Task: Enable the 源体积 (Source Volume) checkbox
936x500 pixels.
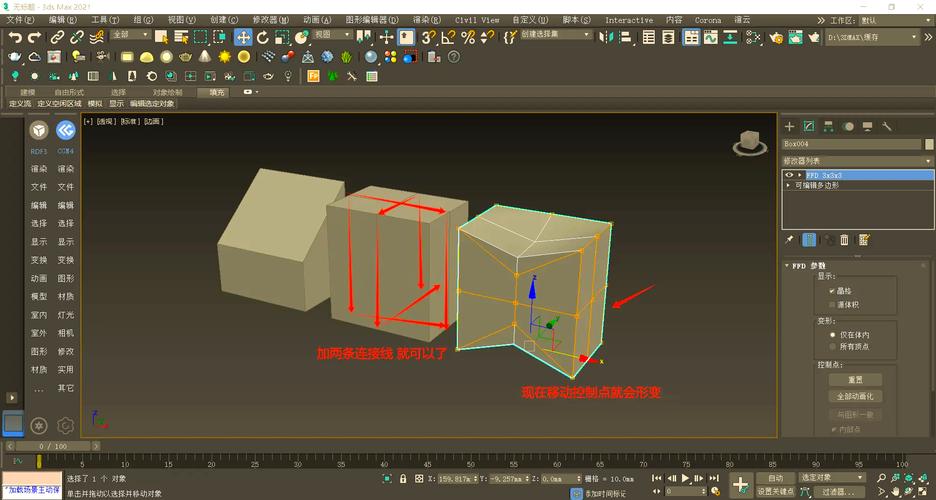Action: tap(832, 304)
